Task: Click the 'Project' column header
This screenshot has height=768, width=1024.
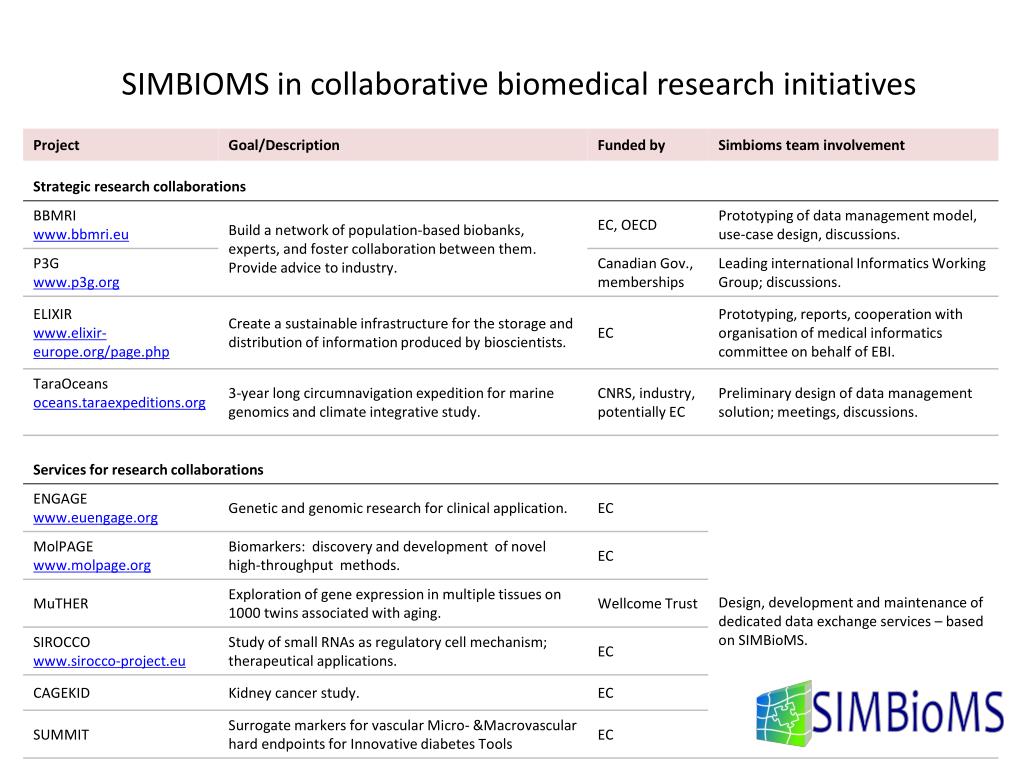Action: (x=56, y=145)
